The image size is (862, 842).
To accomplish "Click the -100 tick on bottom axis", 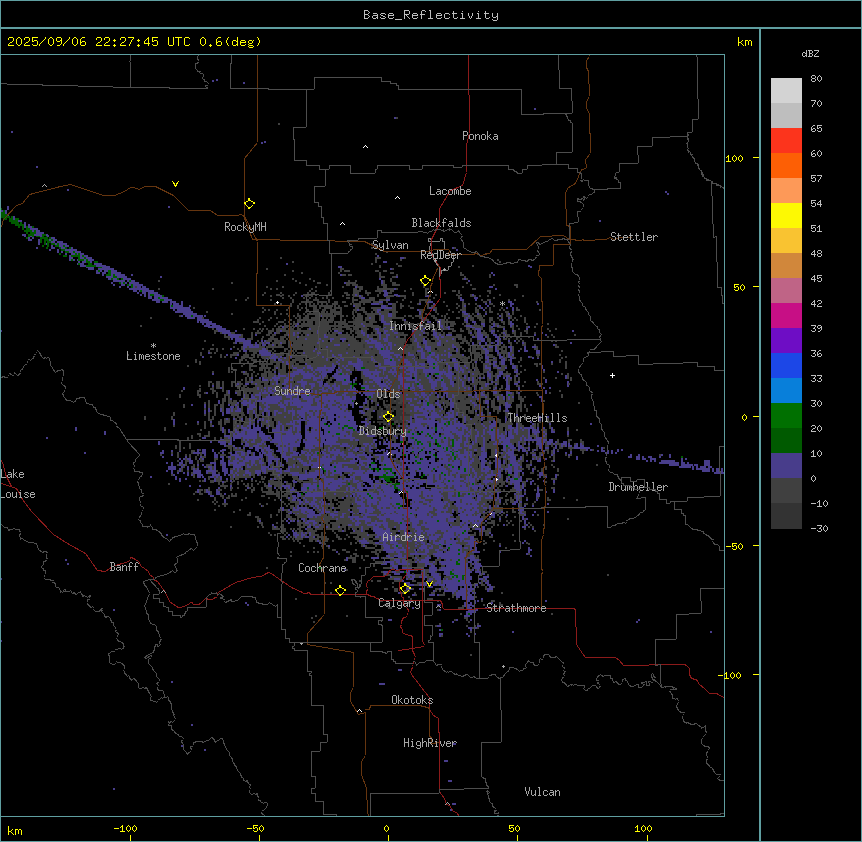I will pos(125,829).
